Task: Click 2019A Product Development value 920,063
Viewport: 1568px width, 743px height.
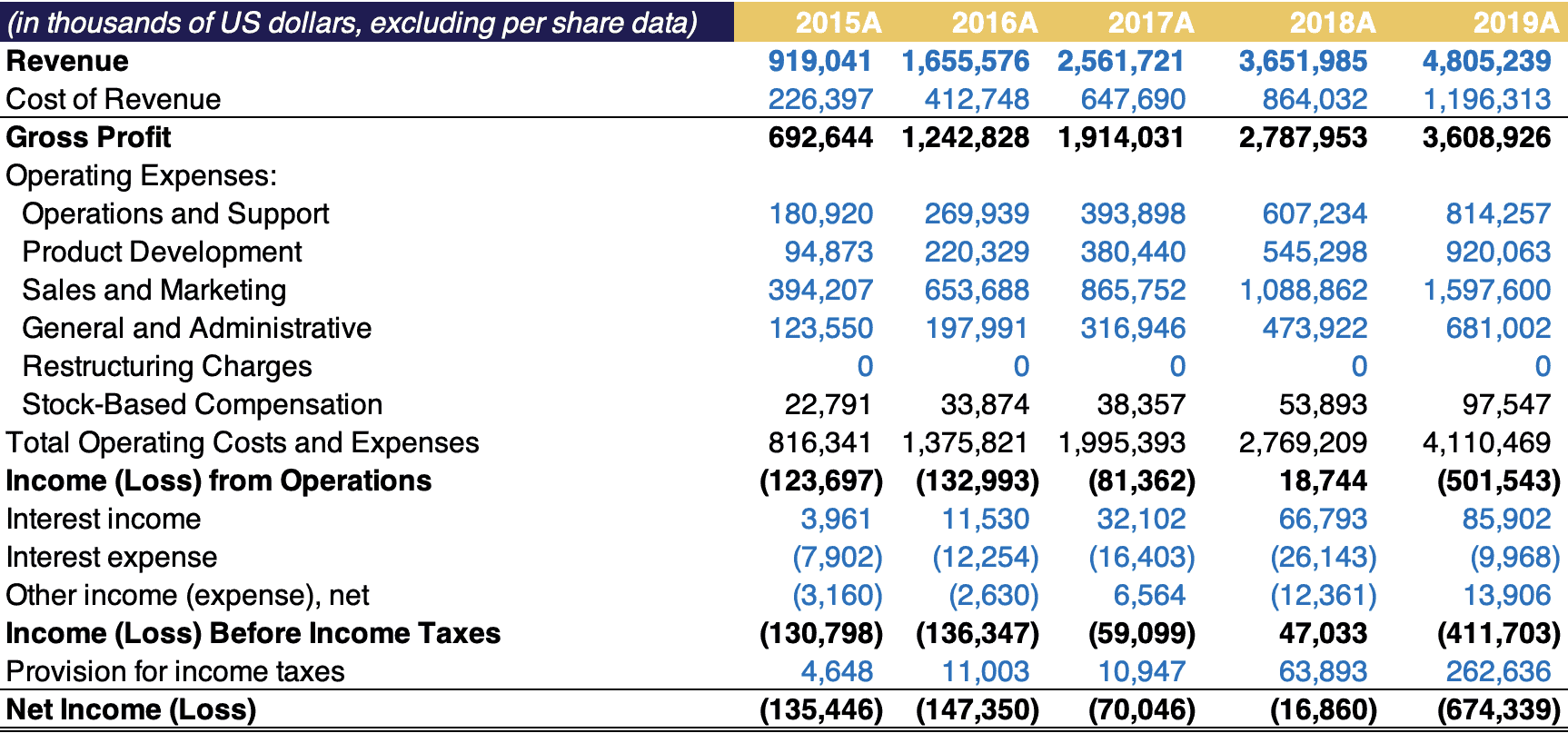Action: (1498, 252)
